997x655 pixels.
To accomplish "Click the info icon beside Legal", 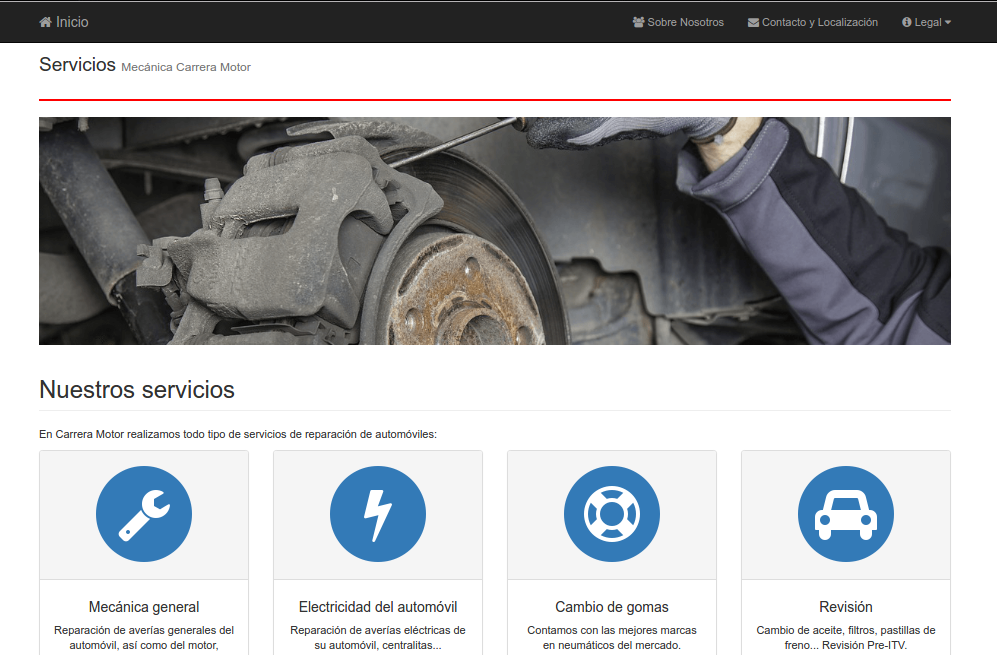I will coord(907,22).
